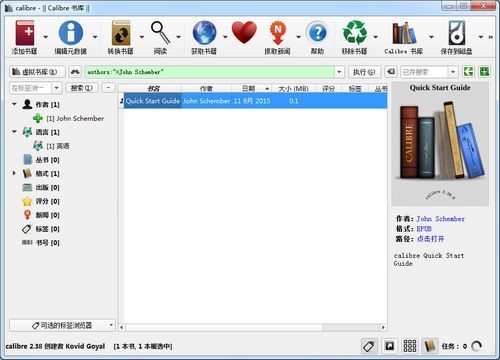Click the Remove books recycle icon

[355, 33]
